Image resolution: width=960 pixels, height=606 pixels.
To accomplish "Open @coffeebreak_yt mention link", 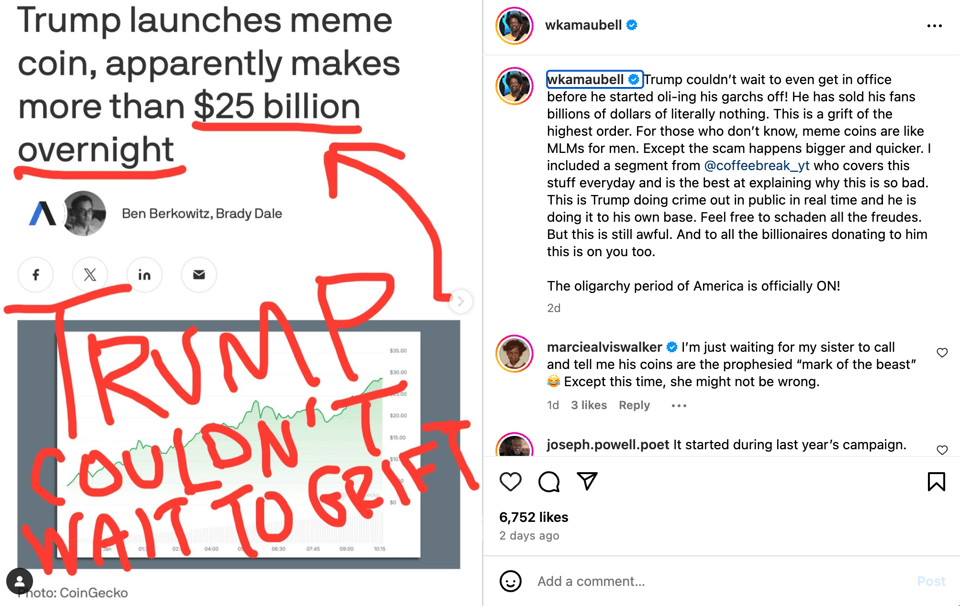I will click(x=757, y=165).
